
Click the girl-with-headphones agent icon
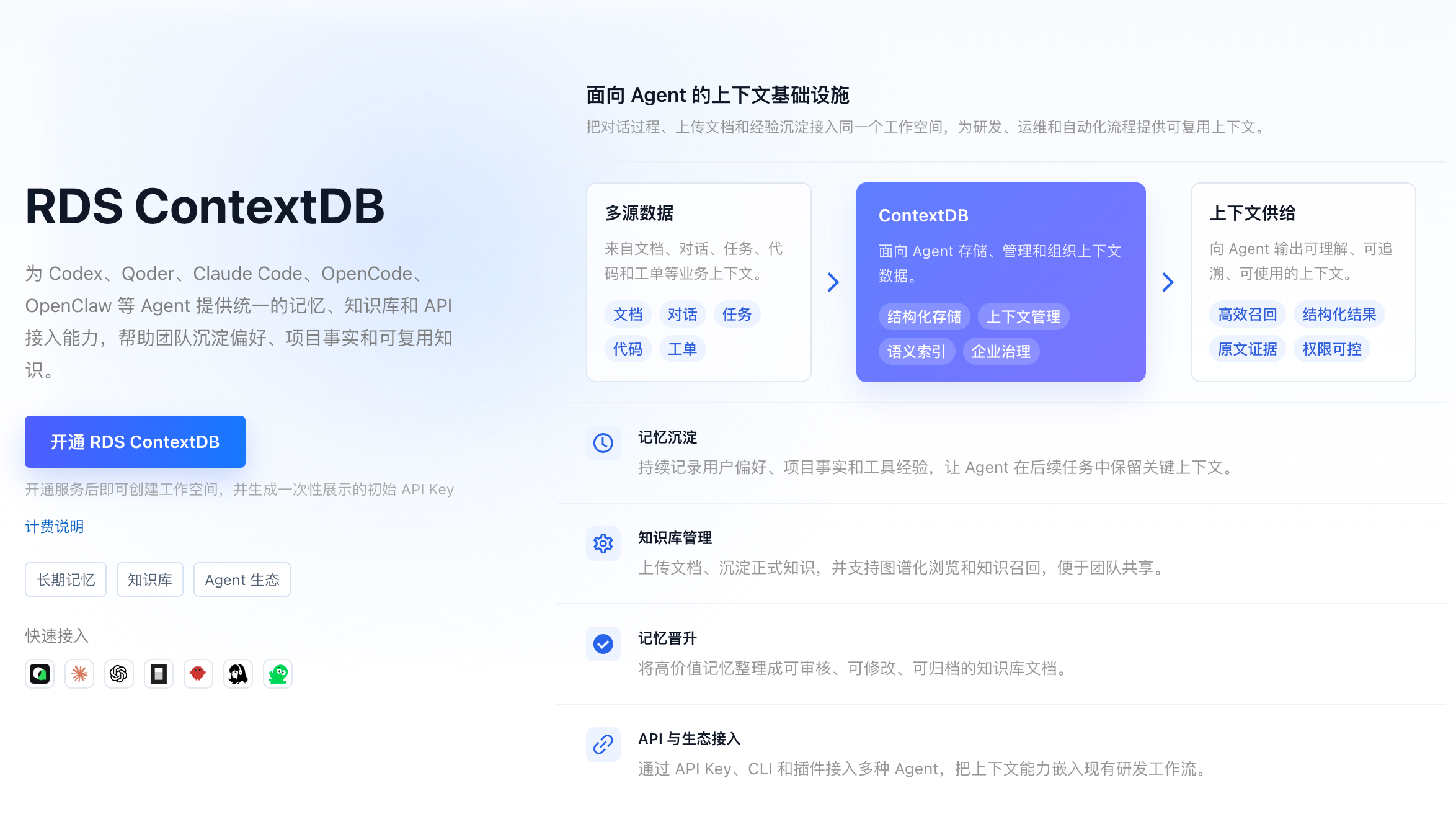click(x=238, y=674)
